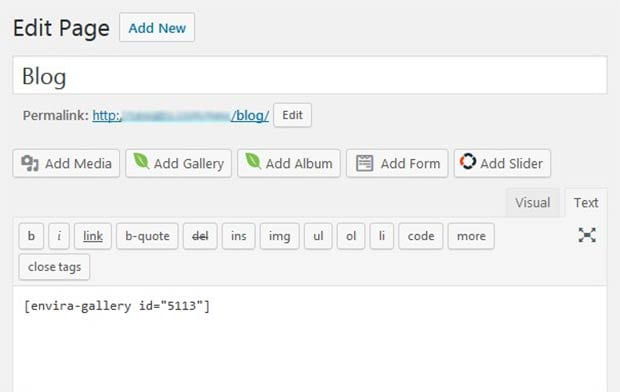The height and width of the screenshot is (392, 620).
Task: Edit the permalink with Edit button
Action: point(292,115)
